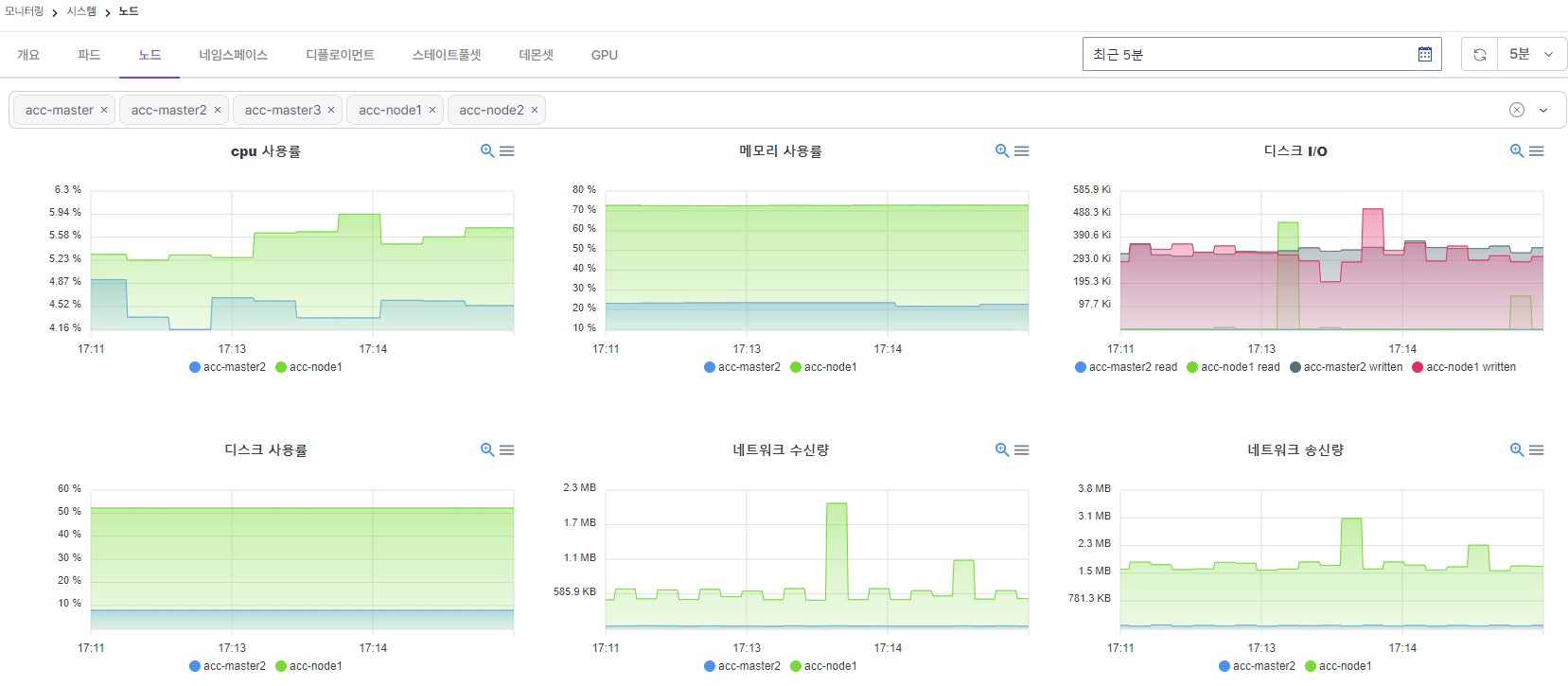Open the 5분 refresh interval dropdown
The image size is (1568, 686).
click(x=1532, y=55)
